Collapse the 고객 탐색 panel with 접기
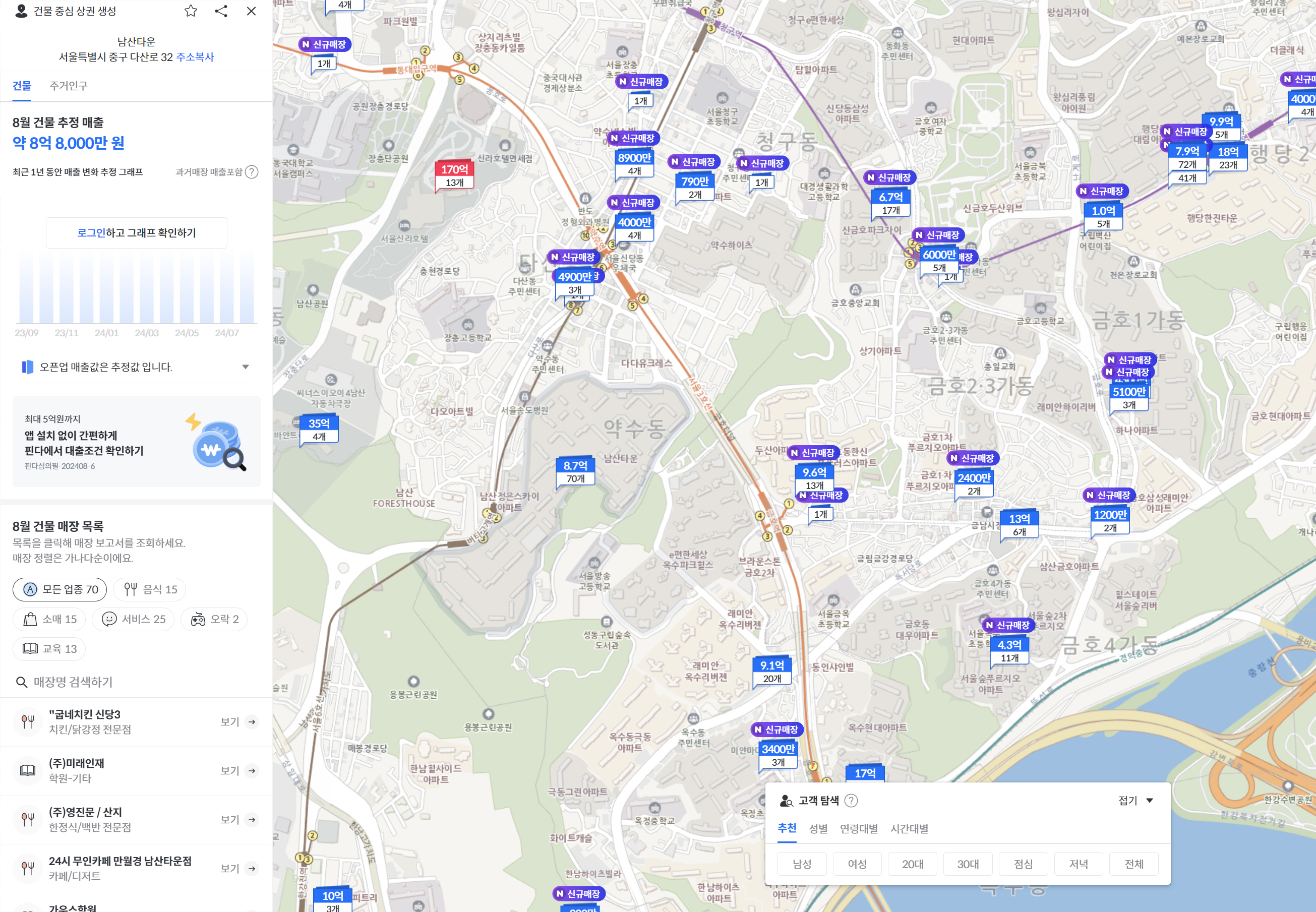1316x912 pixels. coord(1135,801)
